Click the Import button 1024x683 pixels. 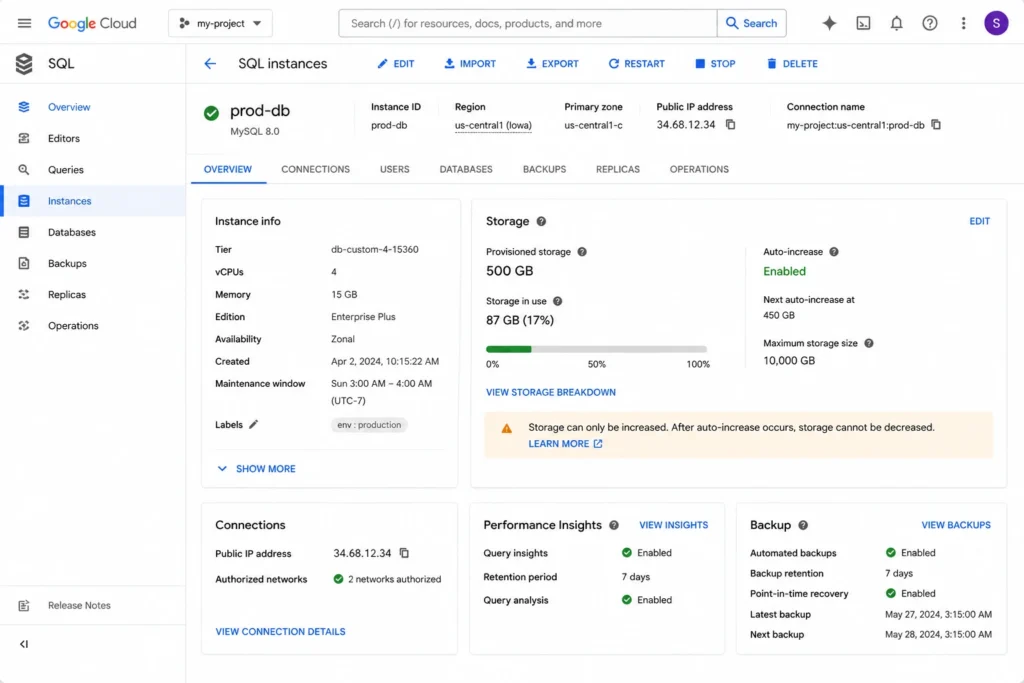470,63
